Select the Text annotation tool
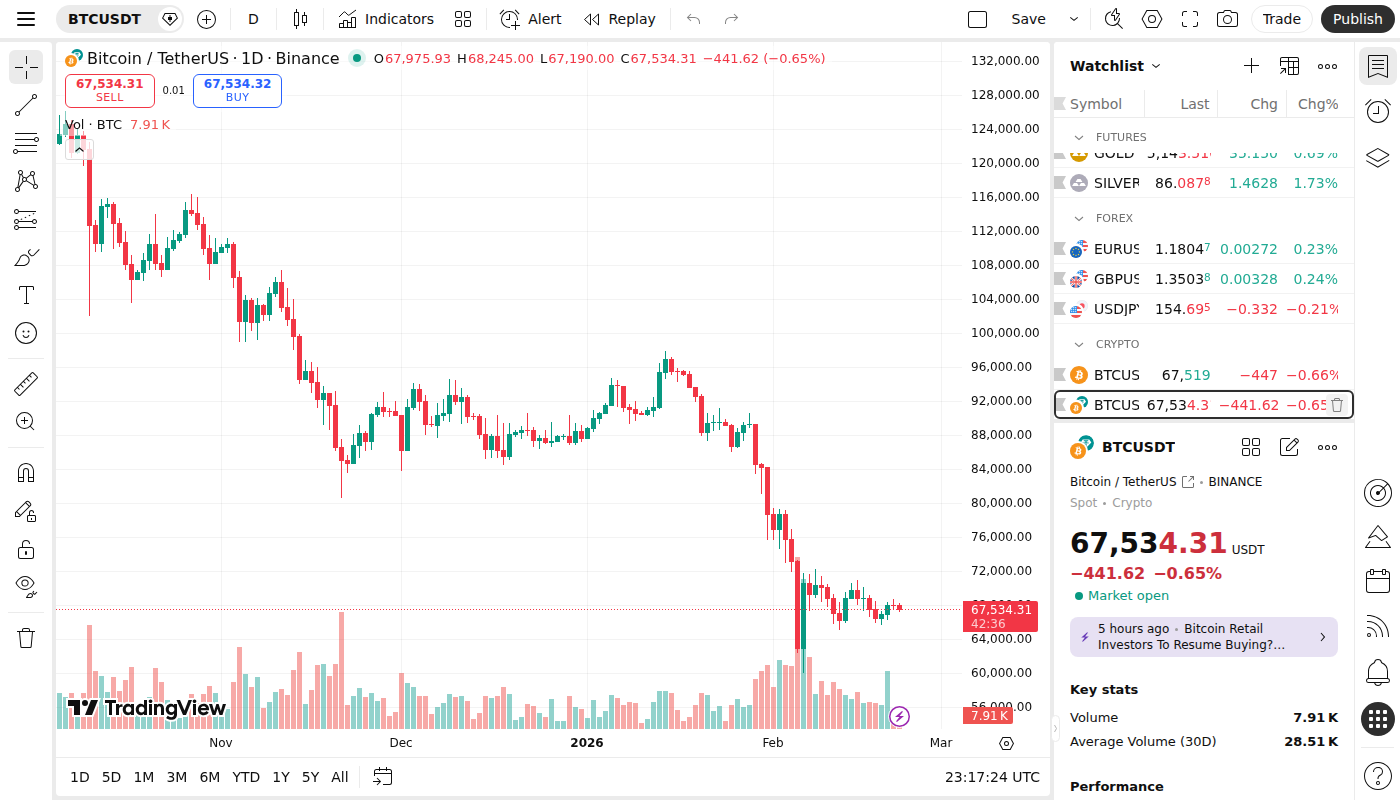 25,295
